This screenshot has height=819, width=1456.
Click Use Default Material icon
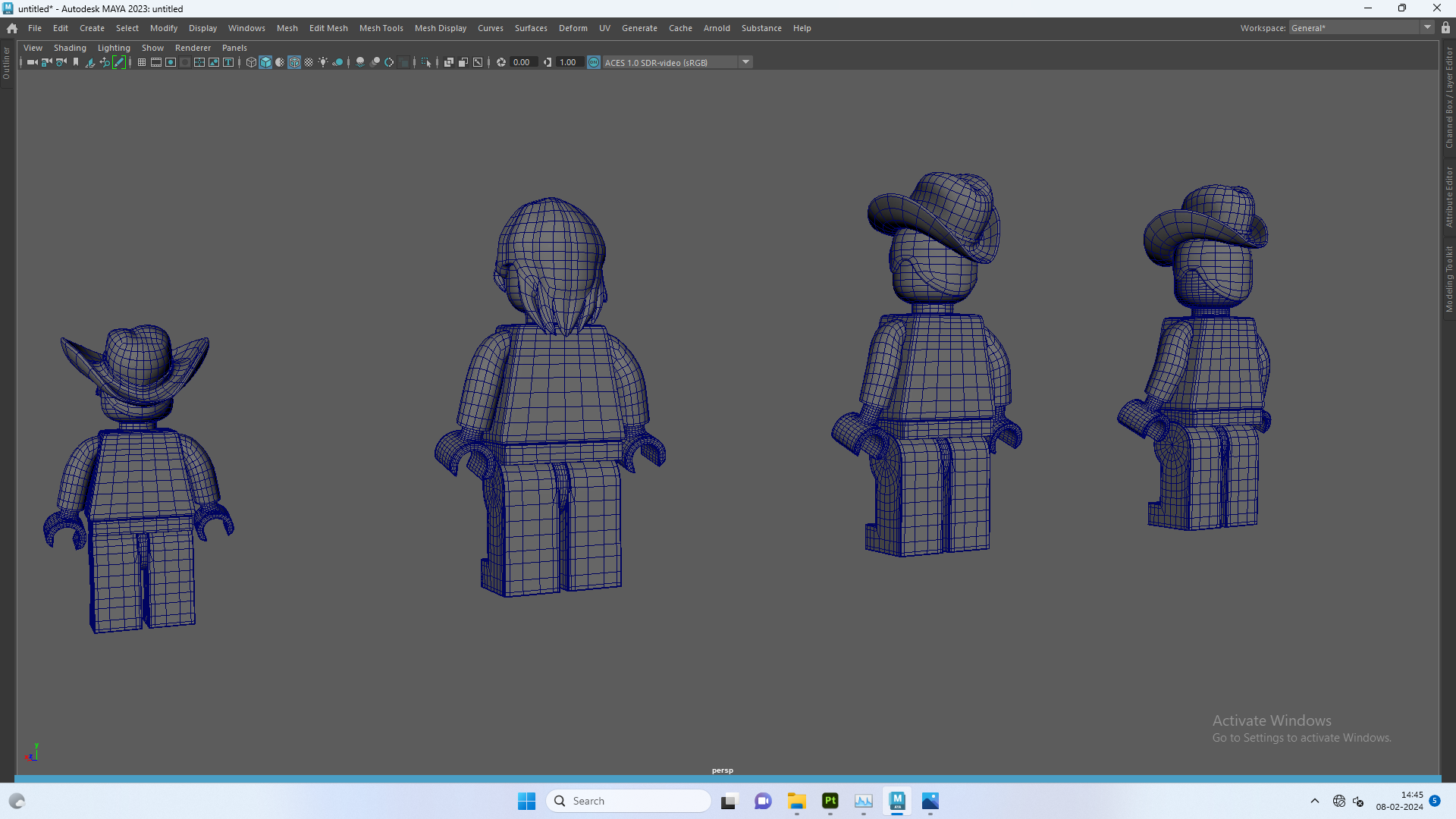coord(280,62)
